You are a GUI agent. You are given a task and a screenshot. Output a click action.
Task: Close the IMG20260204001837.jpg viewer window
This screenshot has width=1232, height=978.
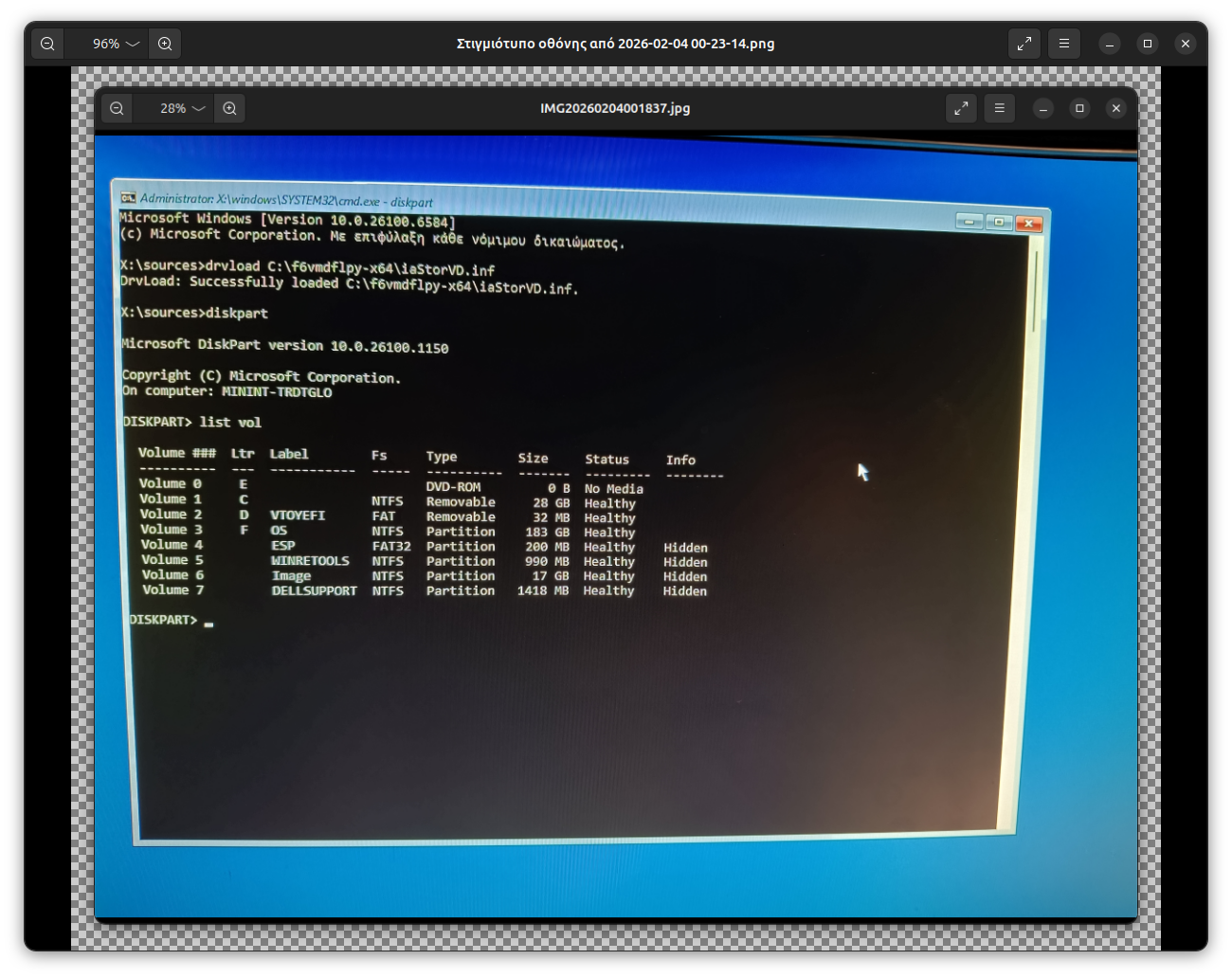coord(1116,108)
